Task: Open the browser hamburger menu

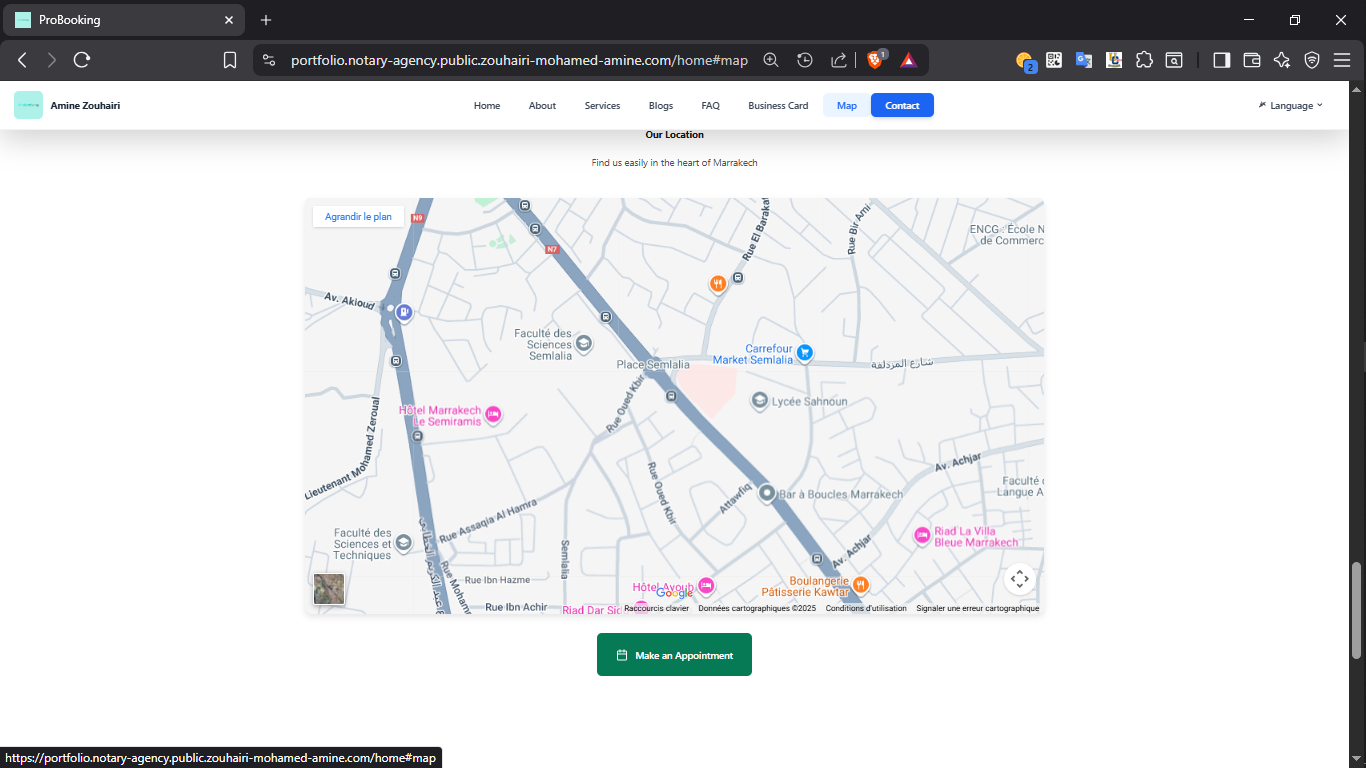Action: (1343, 60)
